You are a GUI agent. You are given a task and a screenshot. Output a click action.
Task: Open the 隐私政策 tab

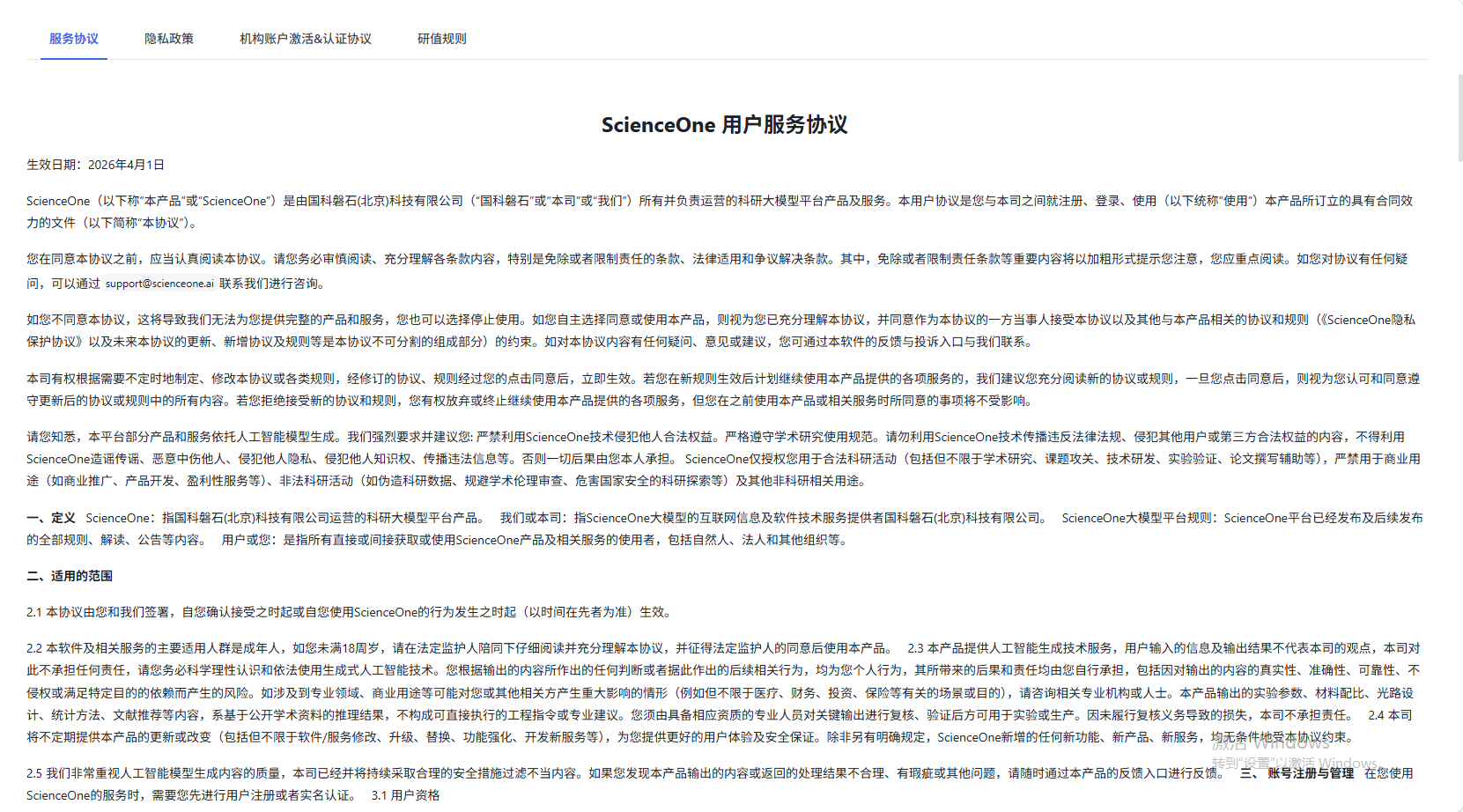pyautogui.click(x=169, y=39)
